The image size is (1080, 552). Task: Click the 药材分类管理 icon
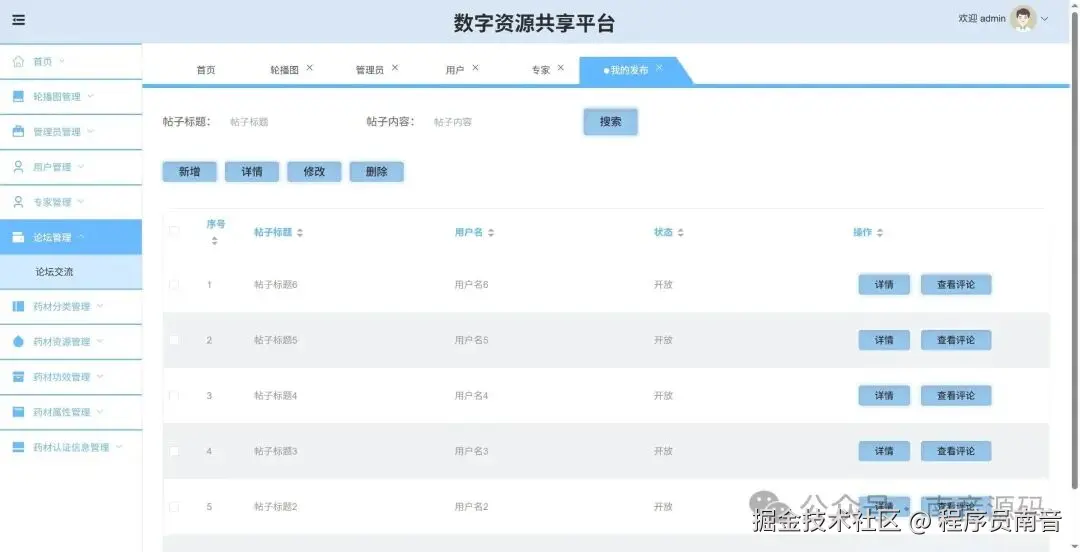click(19, 306)
